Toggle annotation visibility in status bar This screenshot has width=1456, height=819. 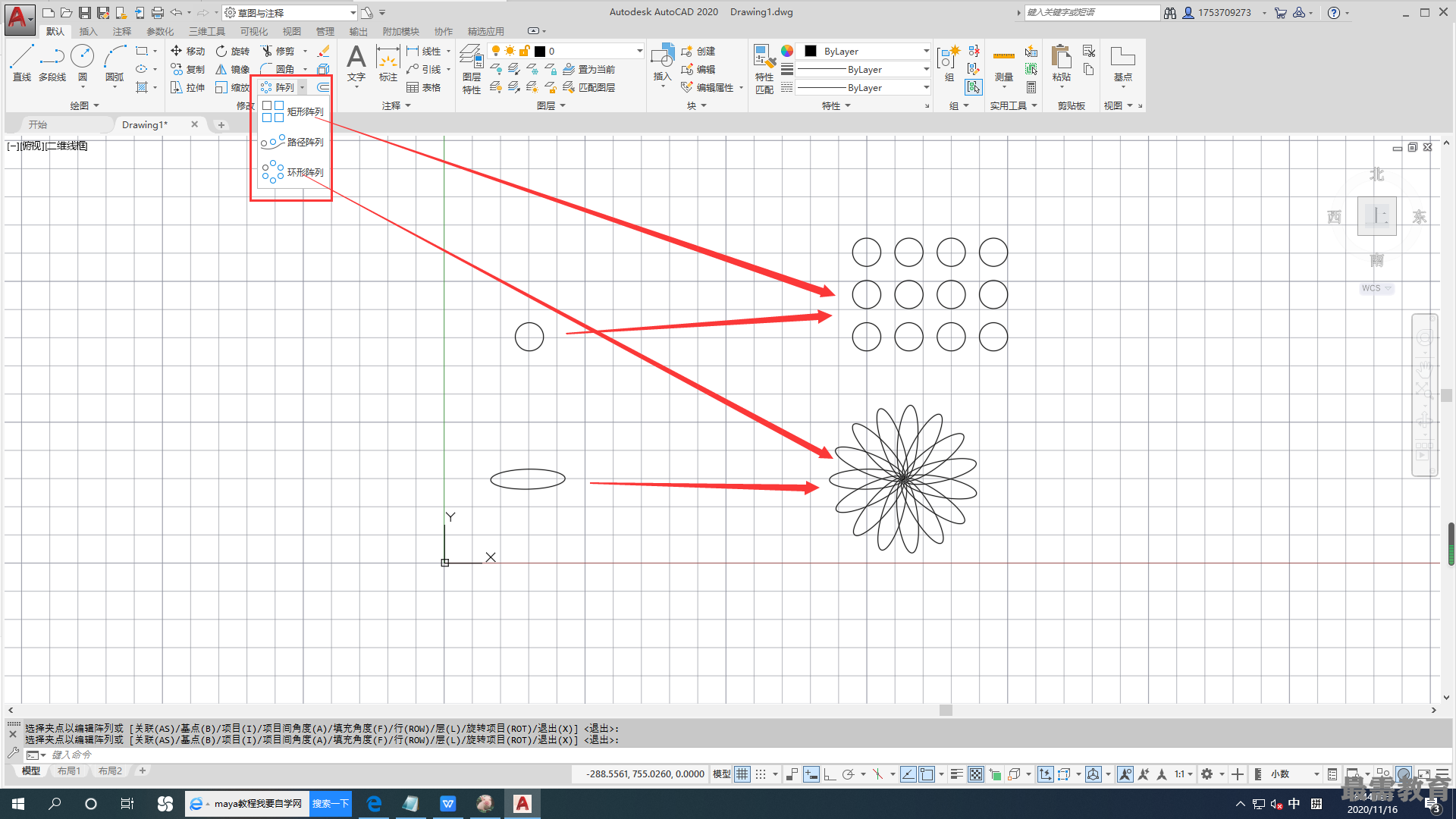(1125, 774)
